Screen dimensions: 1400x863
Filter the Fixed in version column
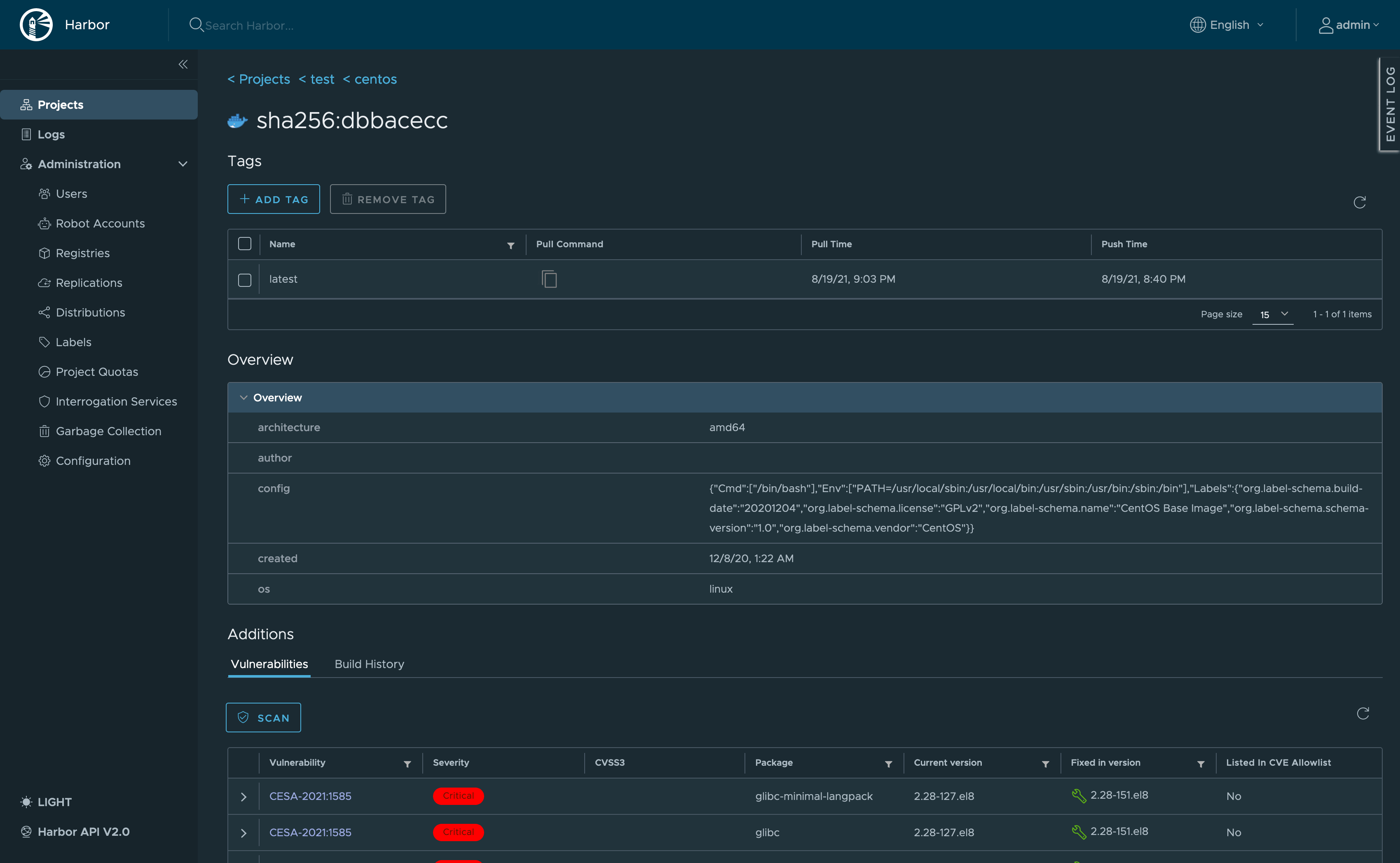1200,764
